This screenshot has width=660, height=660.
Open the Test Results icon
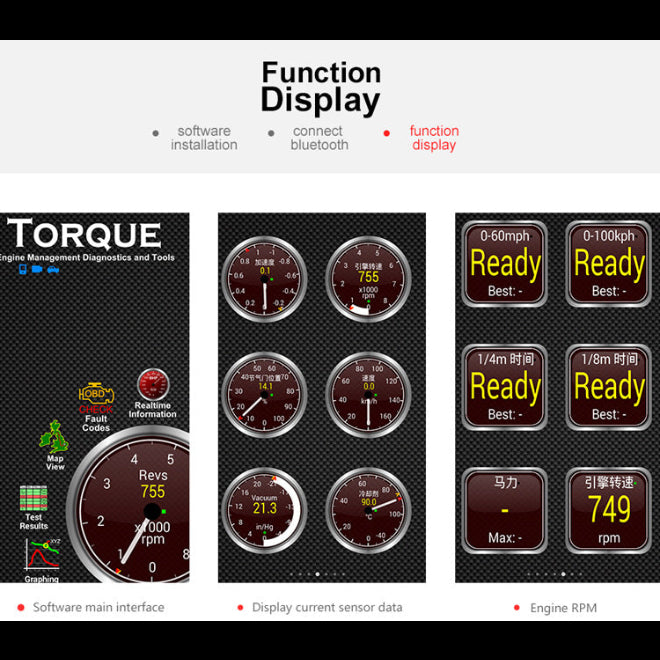(x=34, y=507)
